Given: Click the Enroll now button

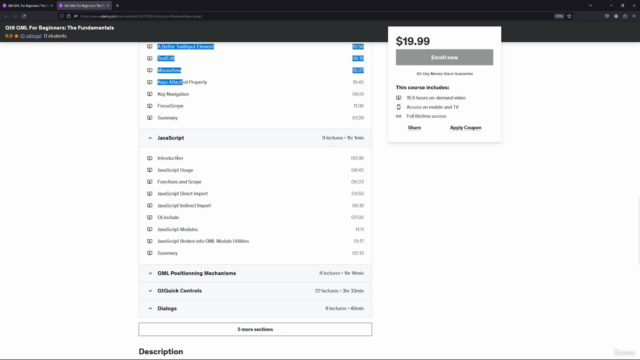Looking at the screenshot, I should click(444, 57).
